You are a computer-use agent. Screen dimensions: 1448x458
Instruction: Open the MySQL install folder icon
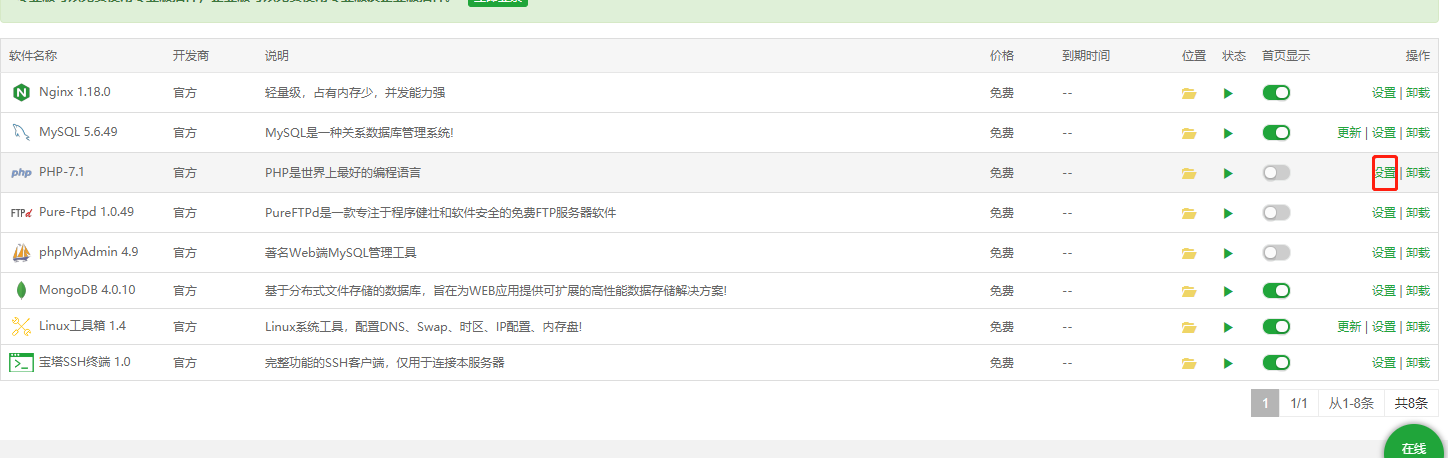1189,133
